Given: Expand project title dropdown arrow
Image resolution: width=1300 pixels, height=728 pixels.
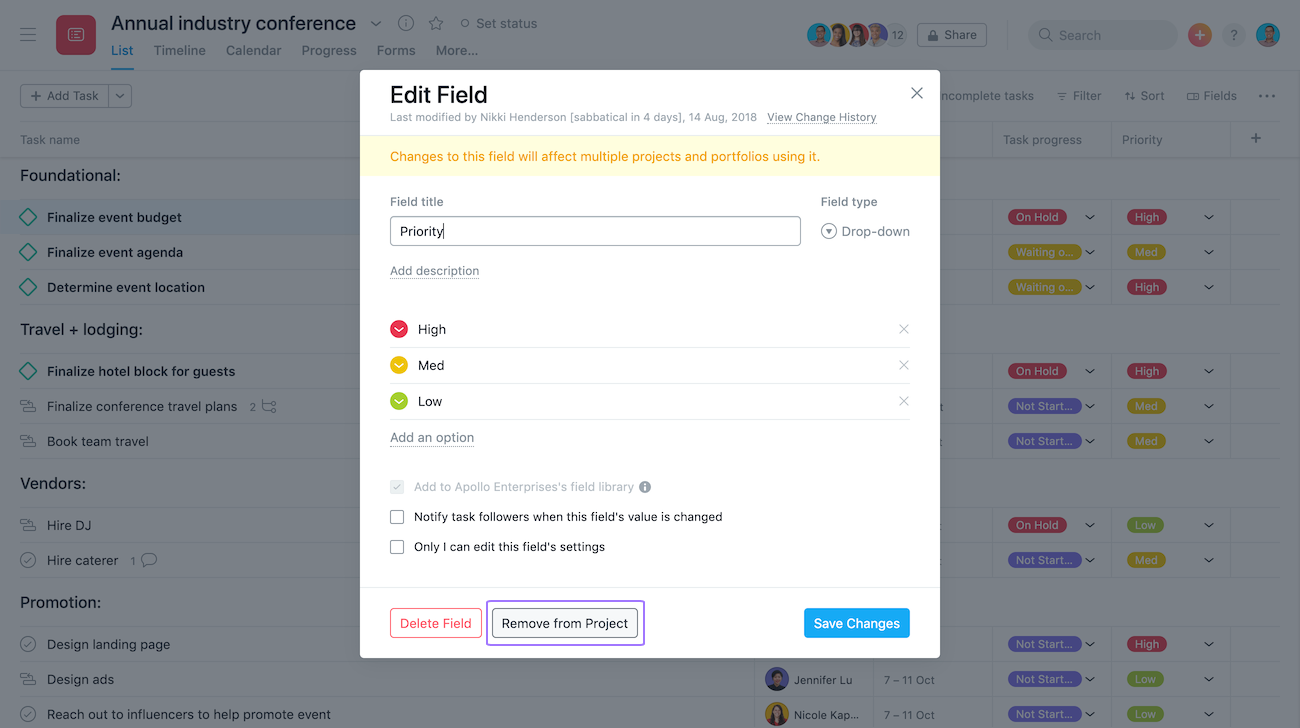Looking at the screenshot, I should click(x=376, y=23).
